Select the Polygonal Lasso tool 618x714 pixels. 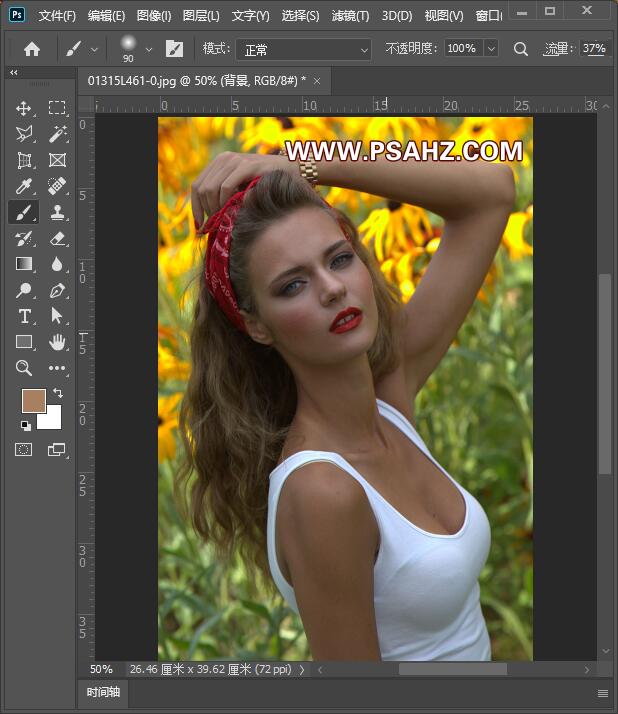click(x=24, y=134)
